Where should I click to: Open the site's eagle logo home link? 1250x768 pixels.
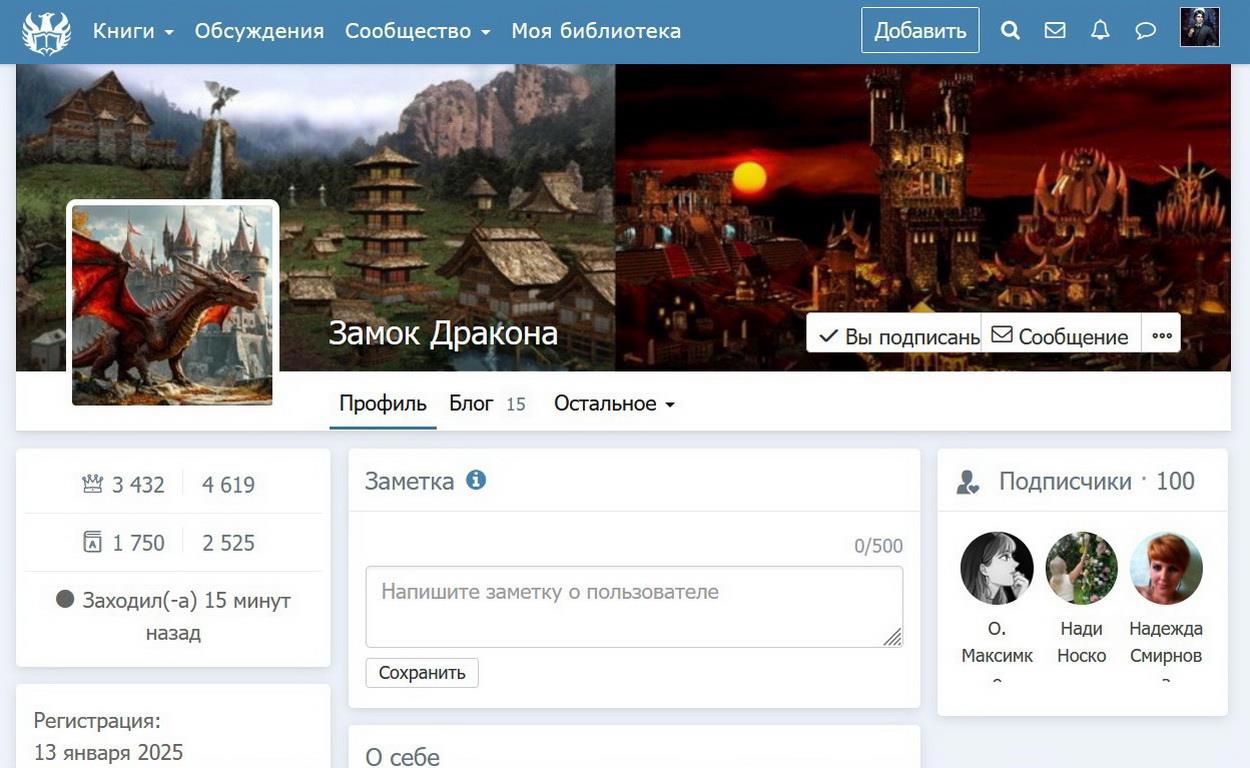(47, 31)
